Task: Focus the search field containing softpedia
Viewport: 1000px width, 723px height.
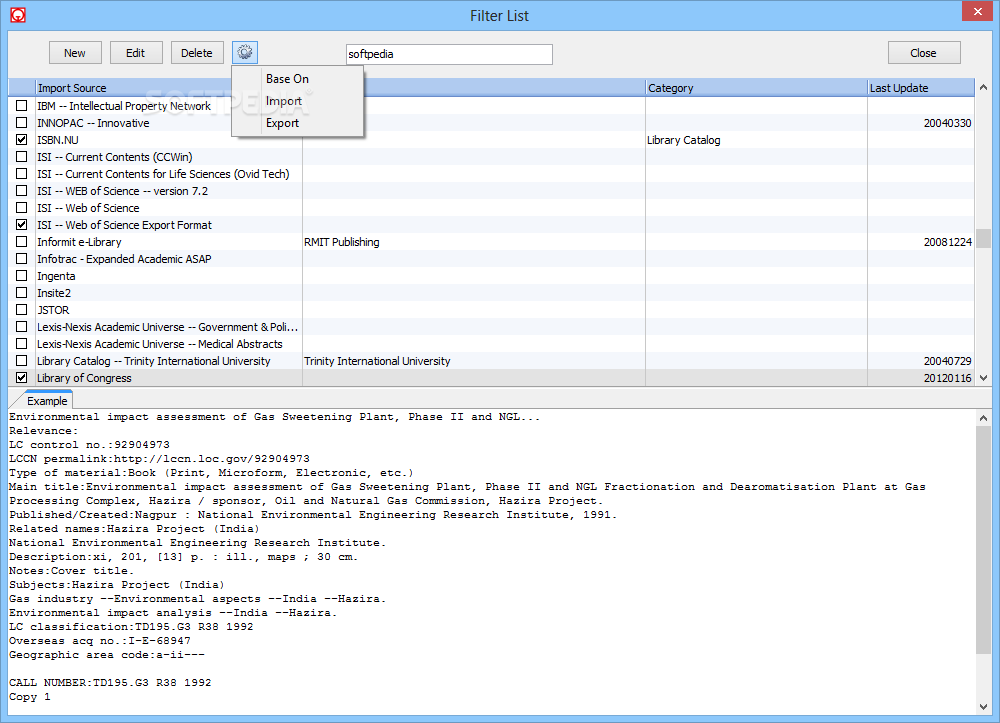Action: pyautogui.click(x=449, y=54)
